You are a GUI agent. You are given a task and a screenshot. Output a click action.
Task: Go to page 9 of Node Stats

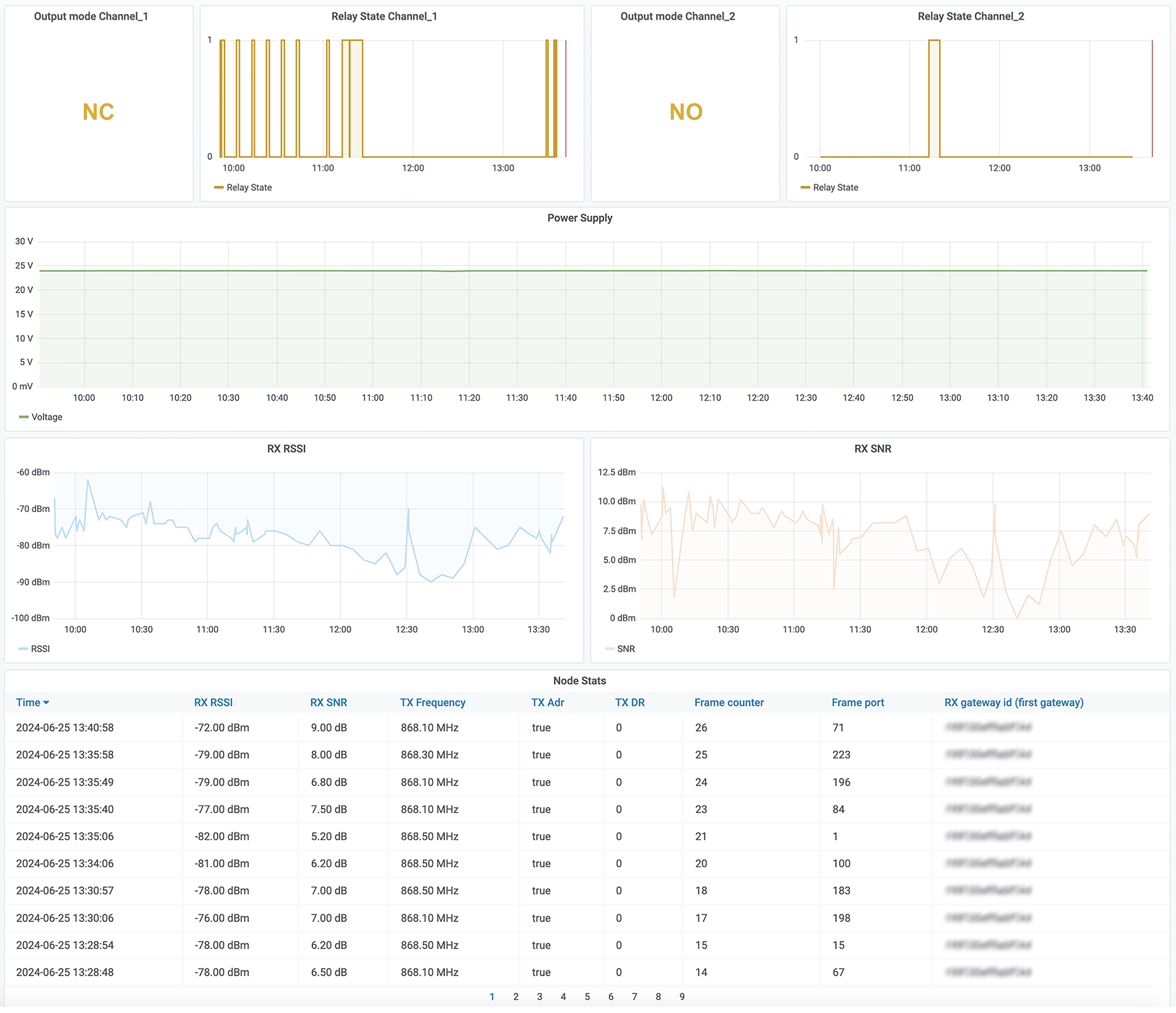point(682,996)
